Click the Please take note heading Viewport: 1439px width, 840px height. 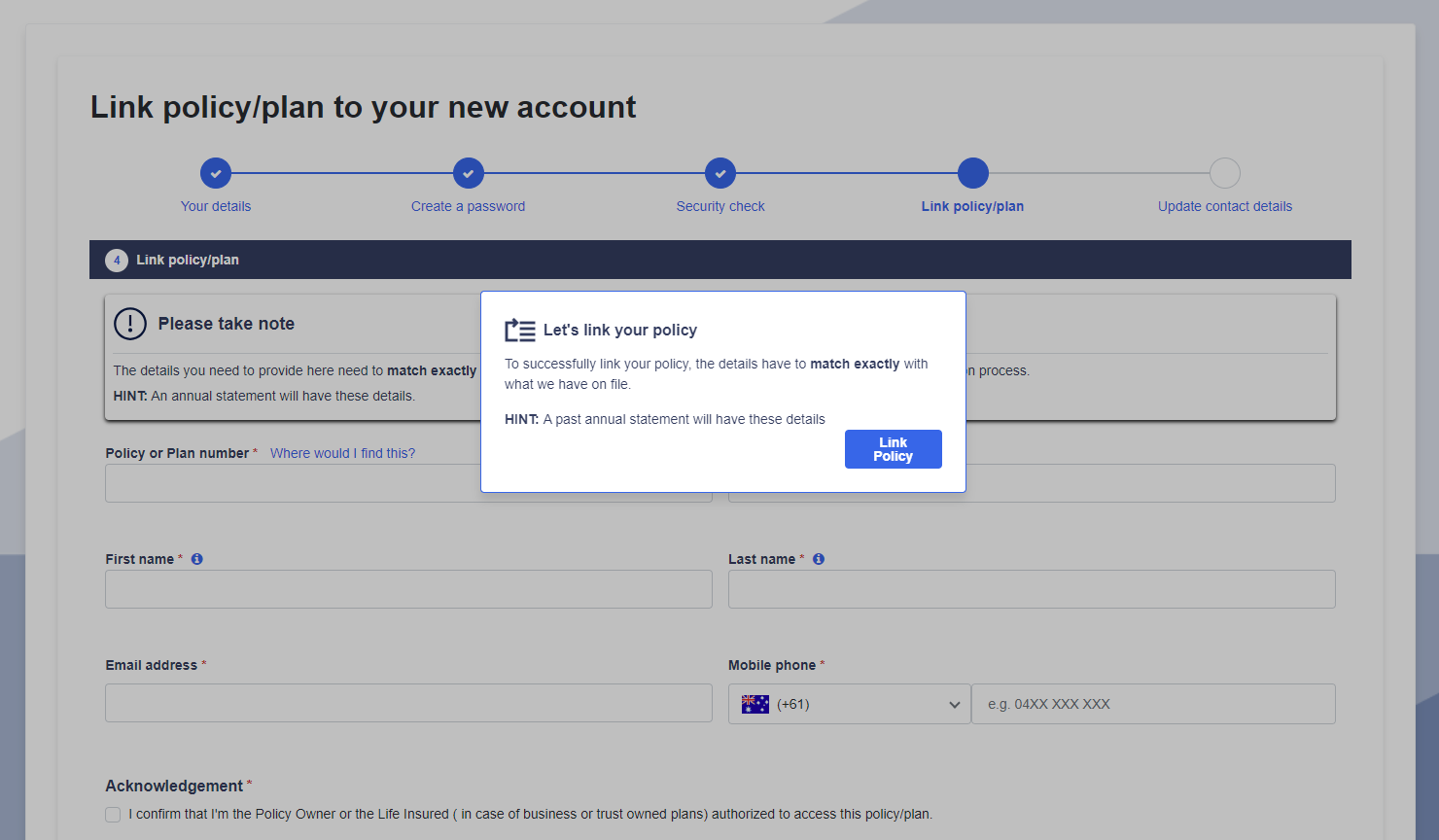pos(227,324)
